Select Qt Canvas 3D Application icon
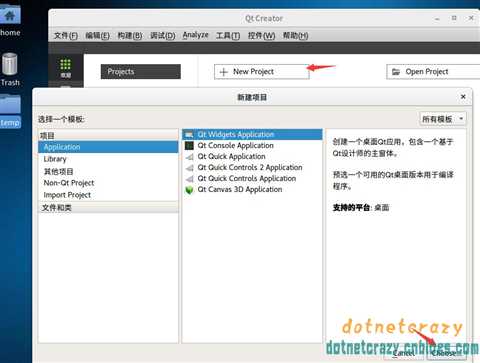 pos(189,190)
